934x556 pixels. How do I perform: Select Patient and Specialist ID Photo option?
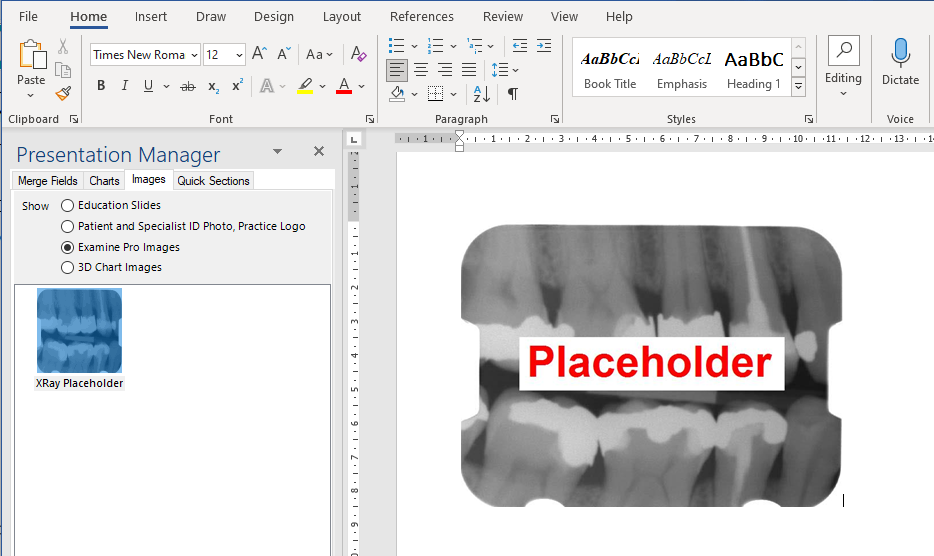coord(67,226)
